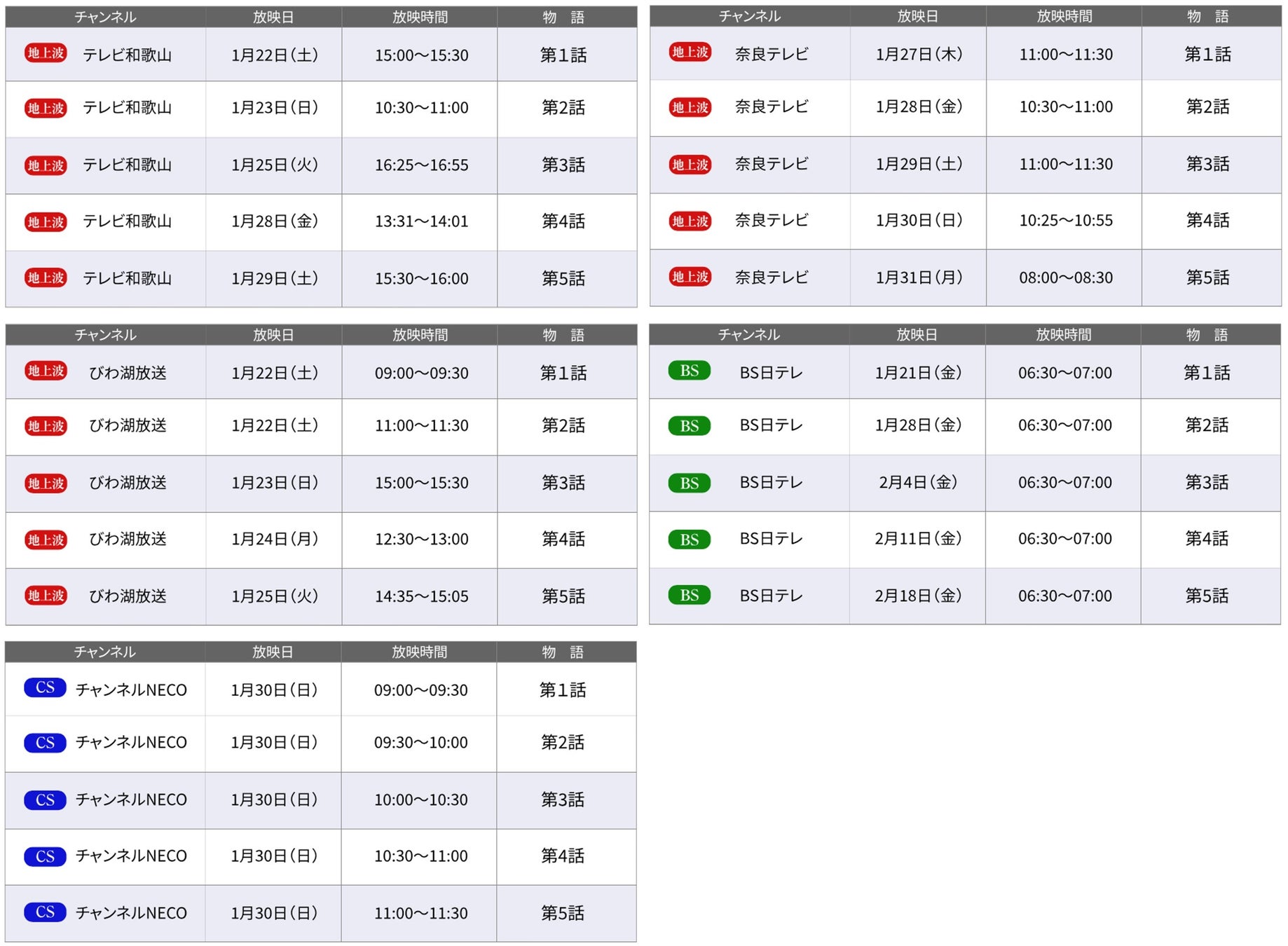Select 奈良テレビ channel name in 第3話 row
This screenshot has height=946, width=1288.
[772, 164]
